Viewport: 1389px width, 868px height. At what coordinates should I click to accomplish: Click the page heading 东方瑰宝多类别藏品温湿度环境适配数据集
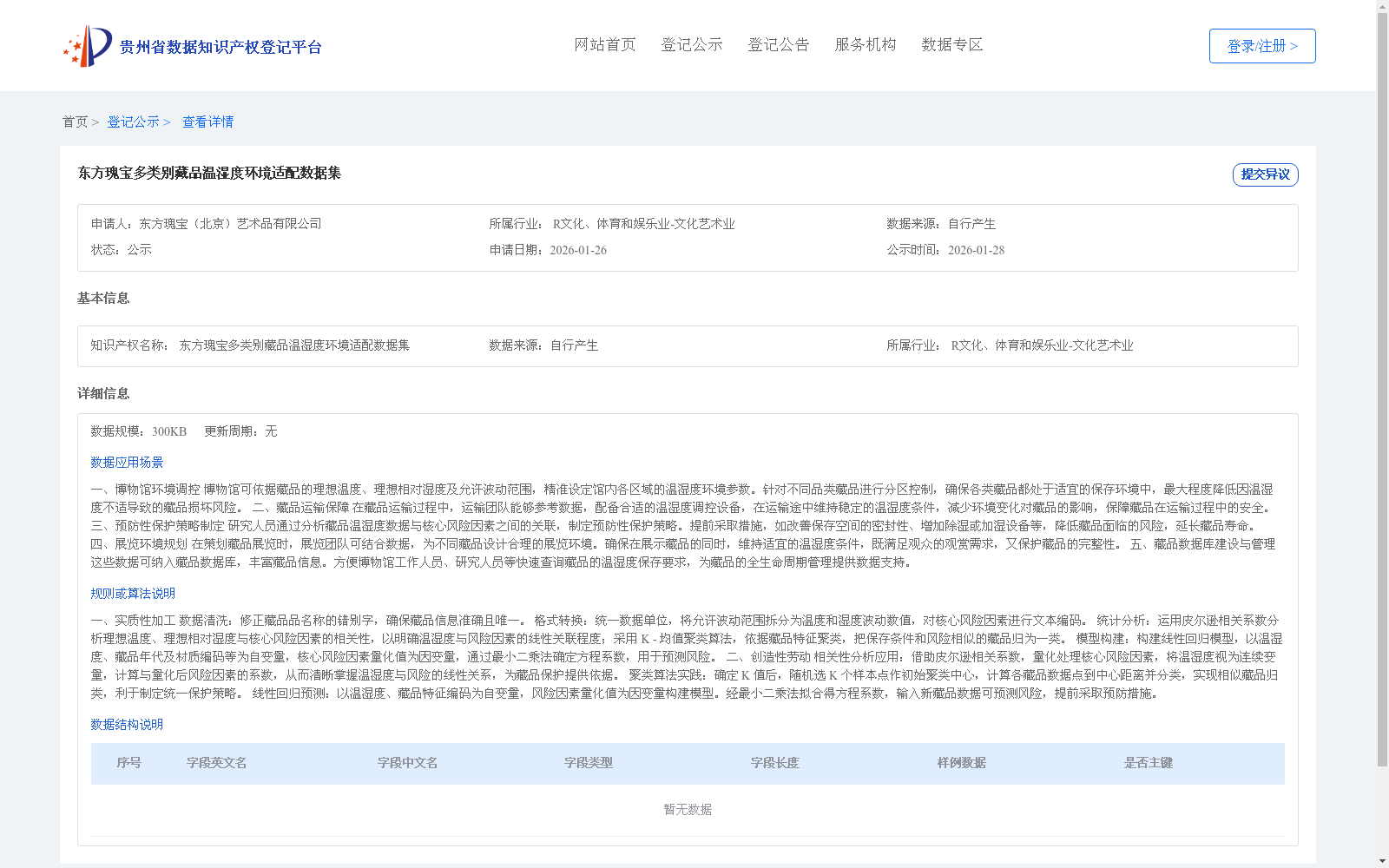click(209, 173)
